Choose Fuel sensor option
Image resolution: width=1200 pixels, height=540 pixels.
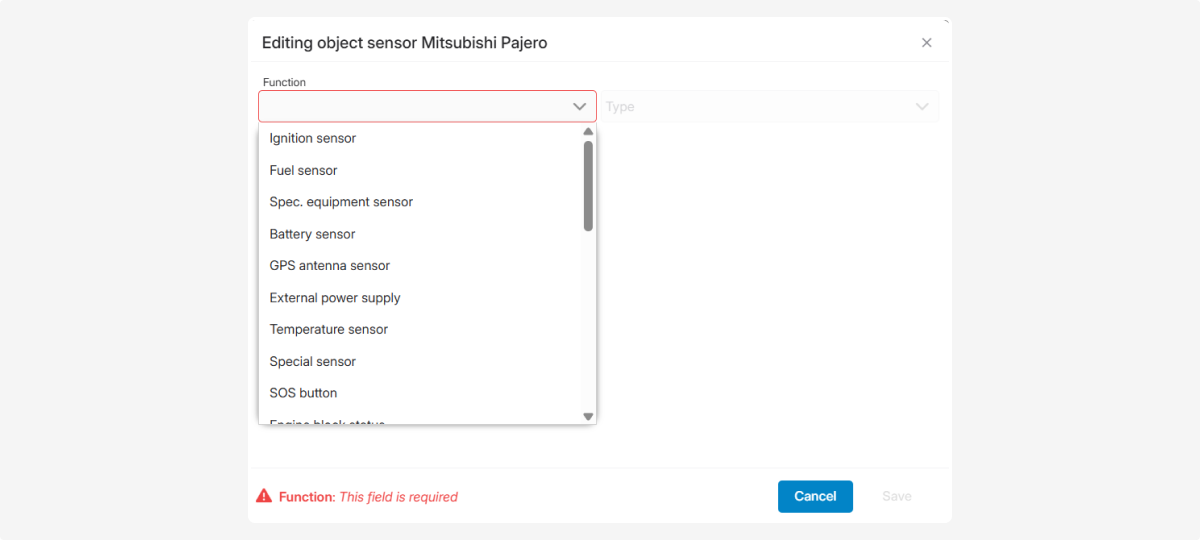[304, 170]
